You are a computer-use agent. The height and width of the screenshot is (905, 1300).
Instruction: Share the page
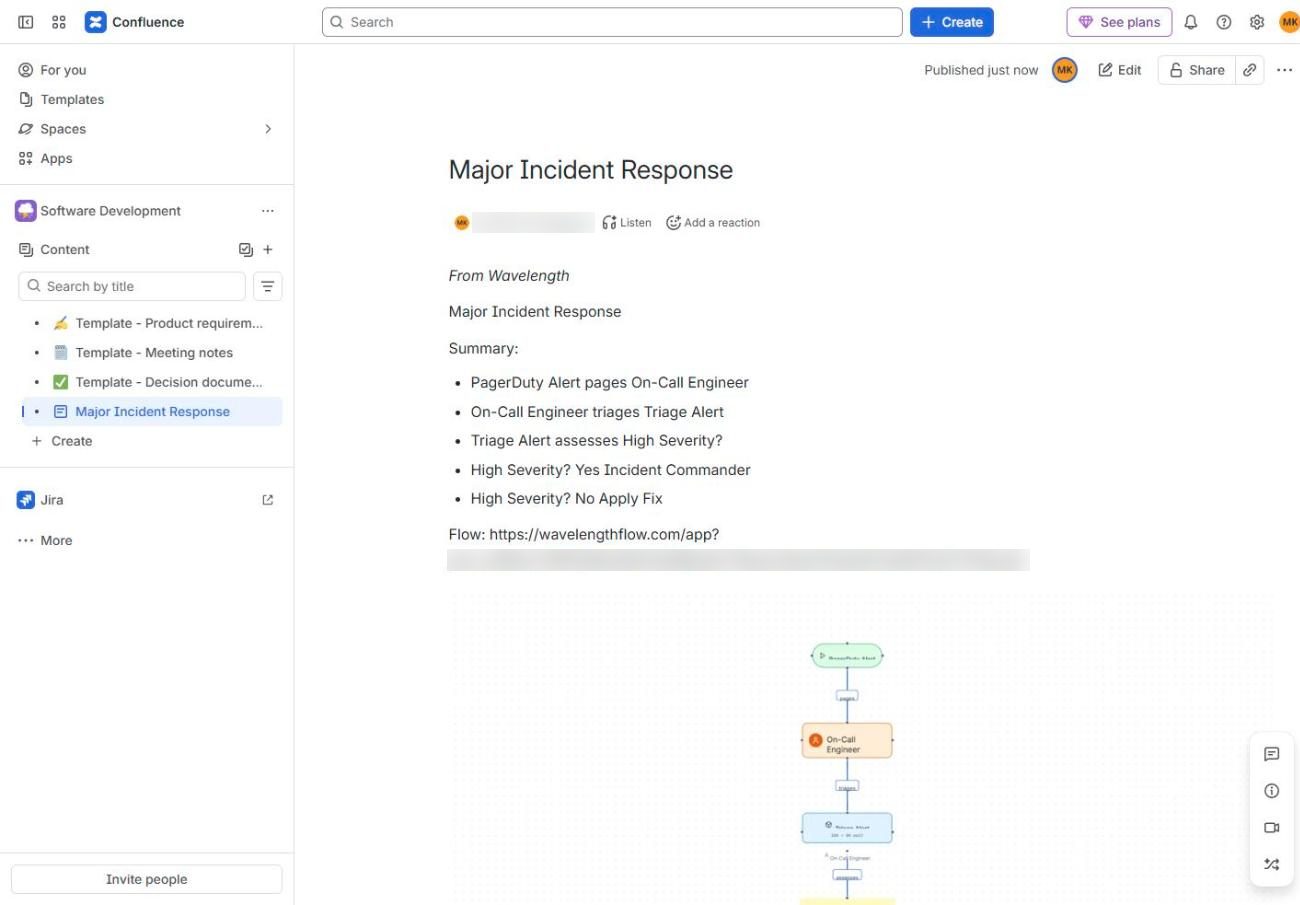[1196, 70]
